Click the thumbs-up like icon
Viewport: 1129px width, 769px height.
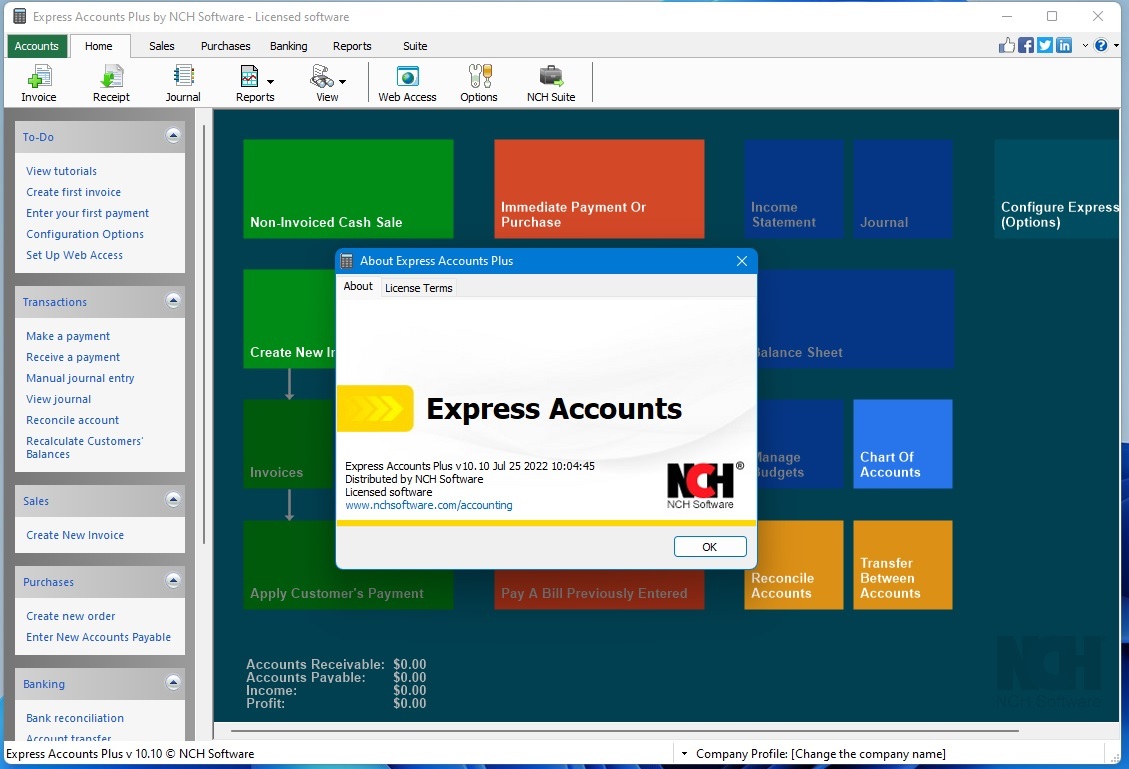point(1007,45)
